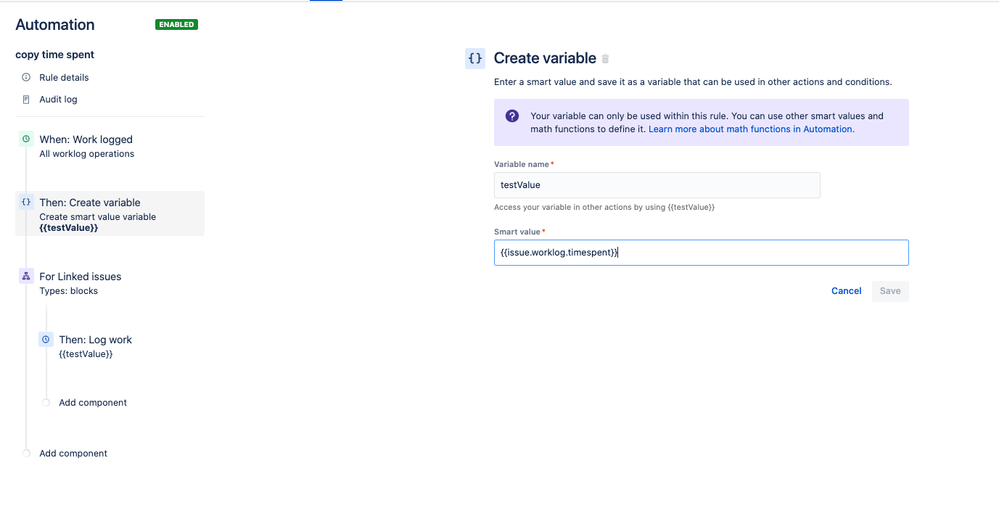Open Rule details

(64, 78)
